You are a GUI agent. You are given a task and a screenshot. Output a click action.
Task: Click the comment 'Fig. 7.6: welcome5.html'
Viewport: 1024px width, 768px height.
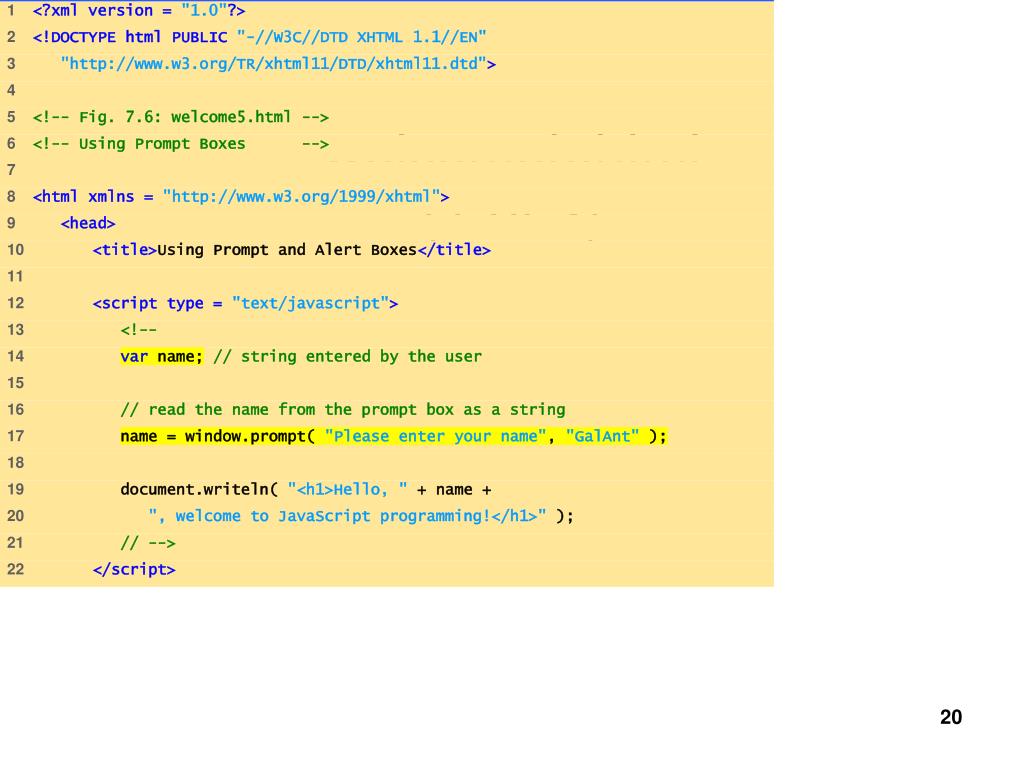coord(181,118)
